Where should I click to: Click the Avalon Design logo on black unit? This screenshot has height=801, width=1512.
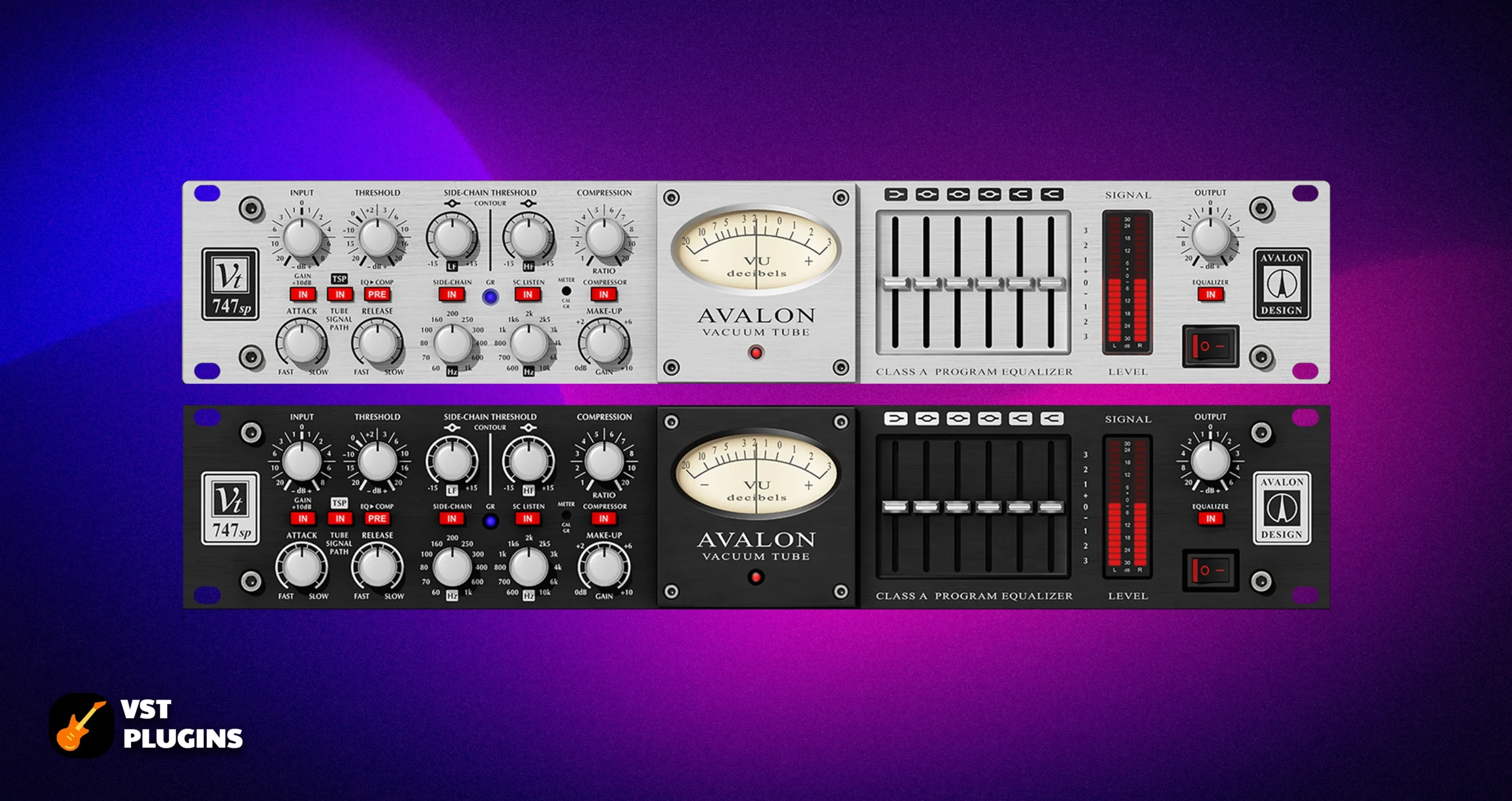coord(1282,508)
